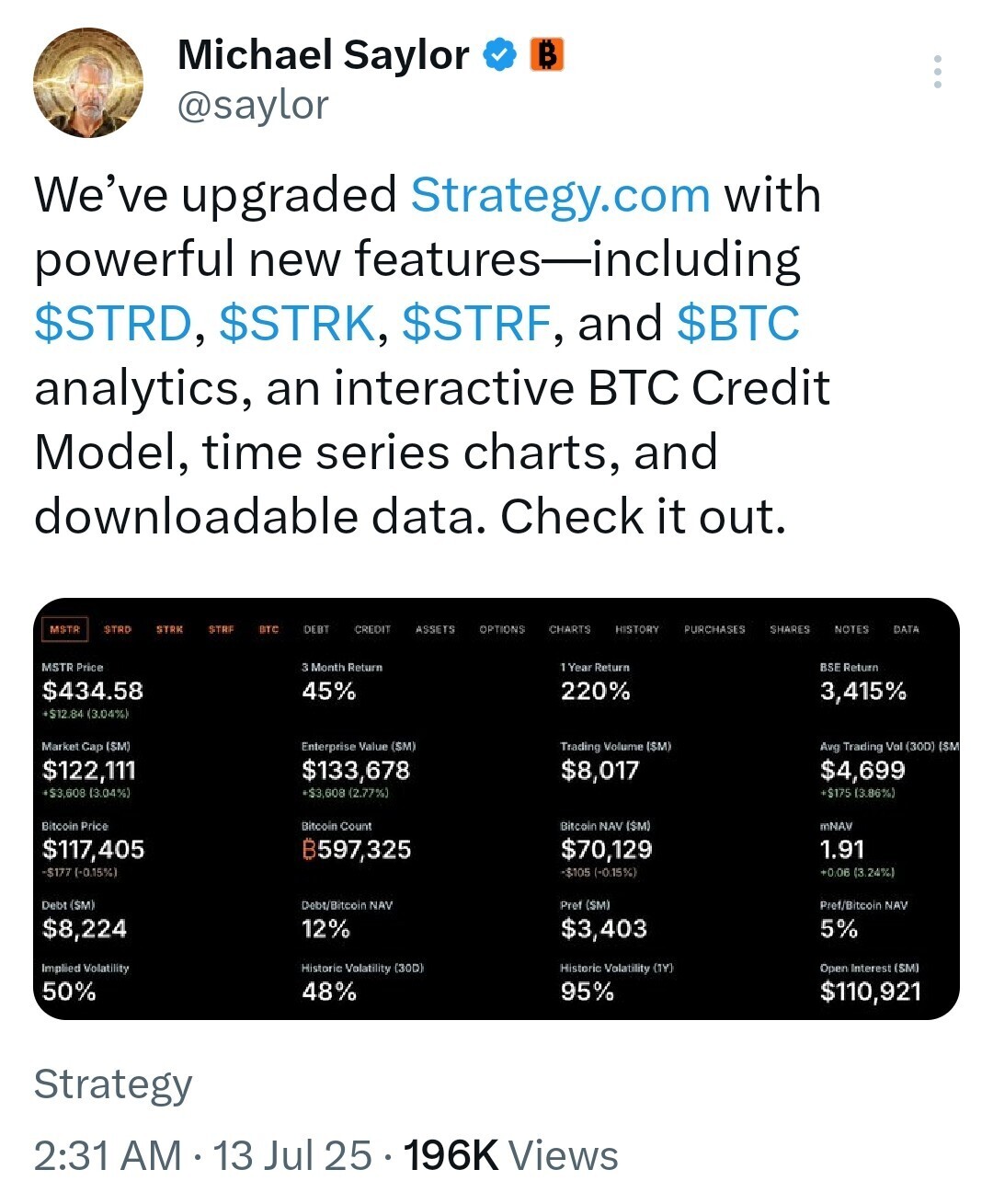The width and height of the screenshot is (993, 1204).
Task: Open the Strategy dashboard image
Action: coord(496,808)
